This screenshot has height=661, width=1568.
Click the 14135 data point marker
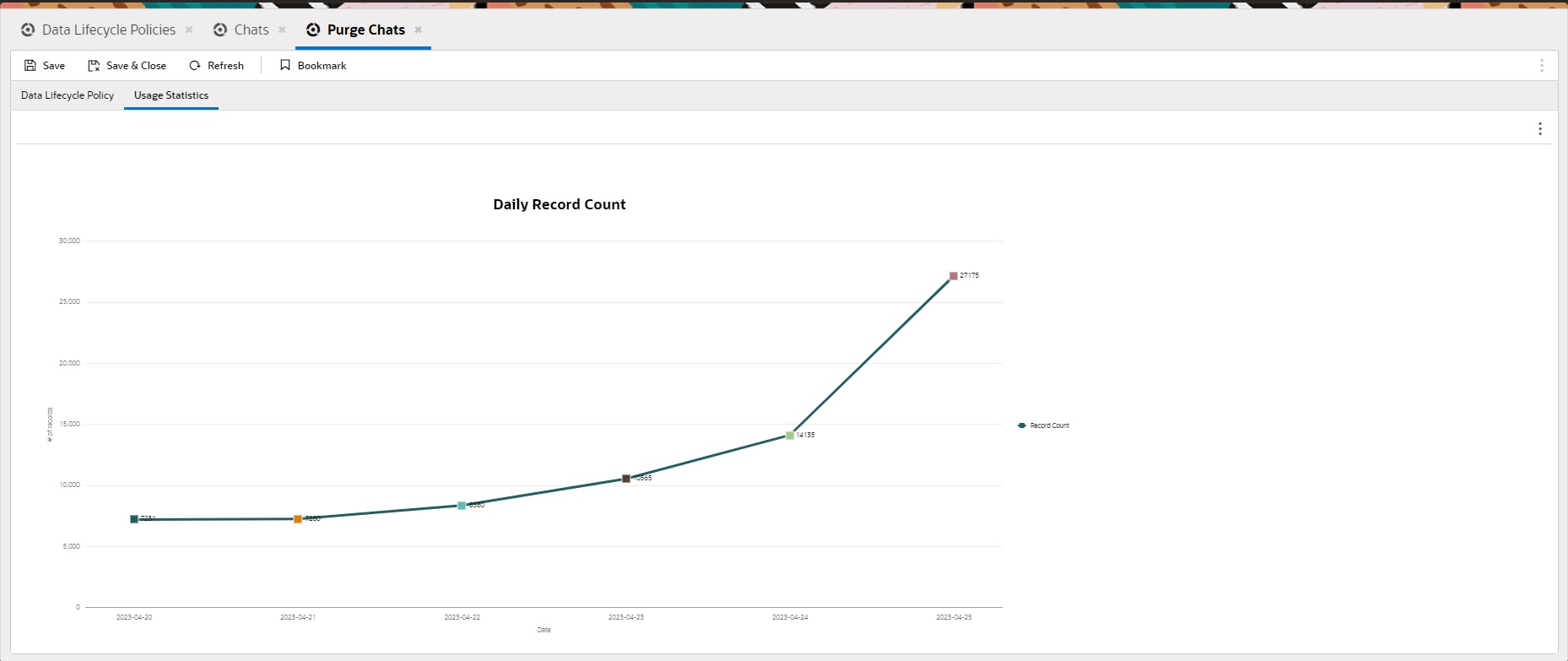coord(790,436)
